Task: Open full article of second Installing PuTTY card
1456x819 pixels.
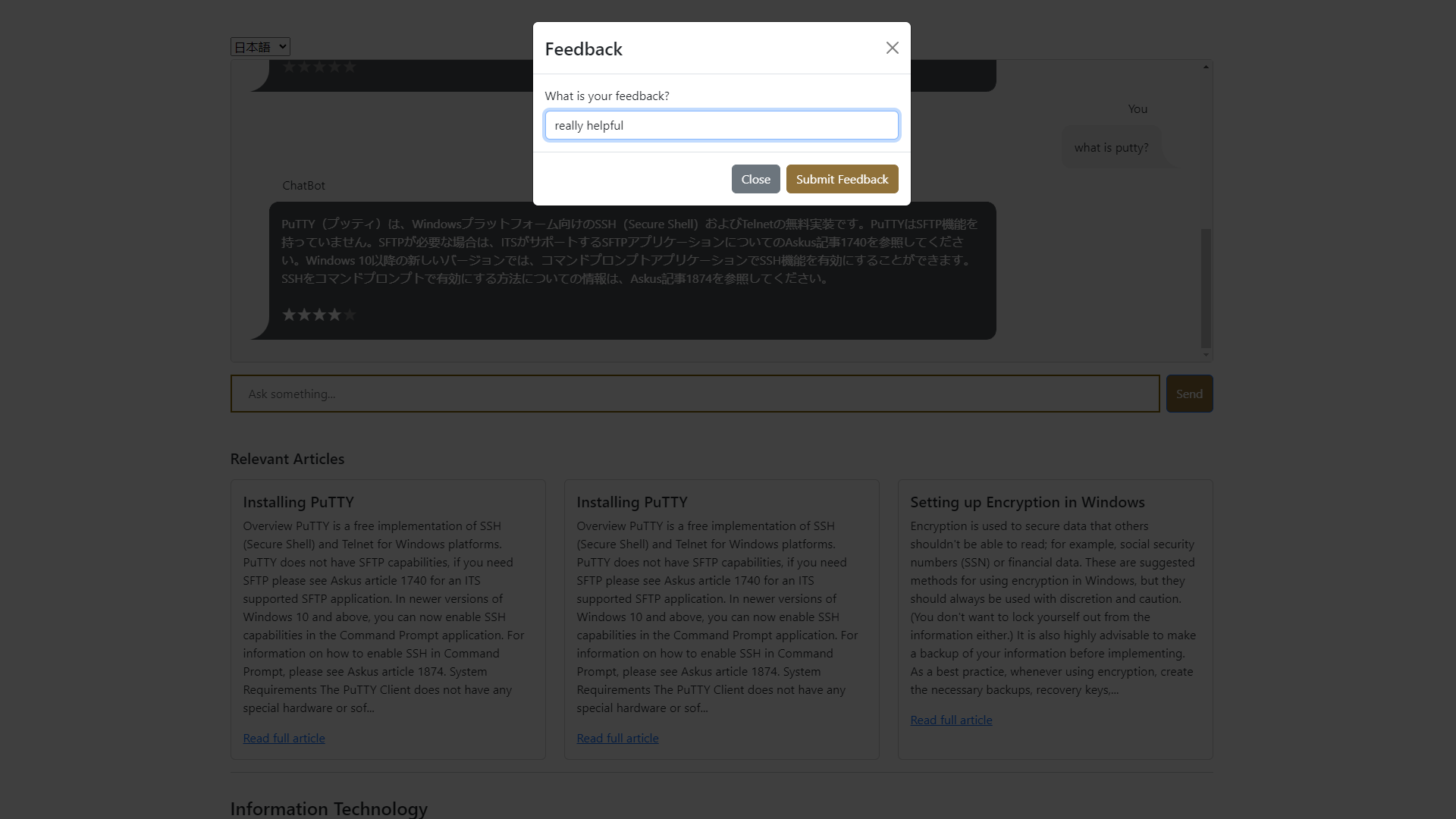Action: [617, 738]
